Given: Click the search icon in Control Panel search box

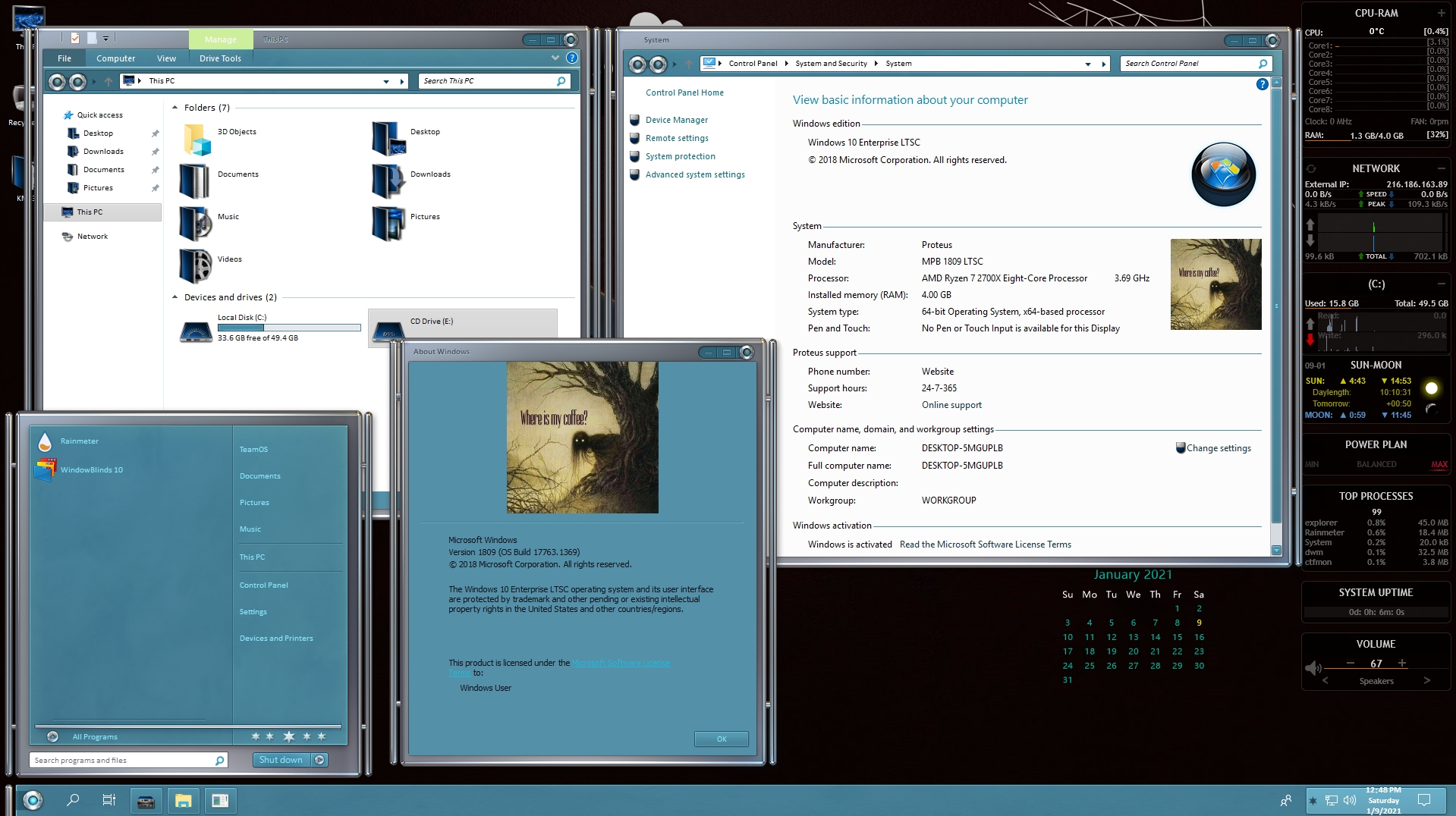Looking at the screenshot, I should [1263, 64].
